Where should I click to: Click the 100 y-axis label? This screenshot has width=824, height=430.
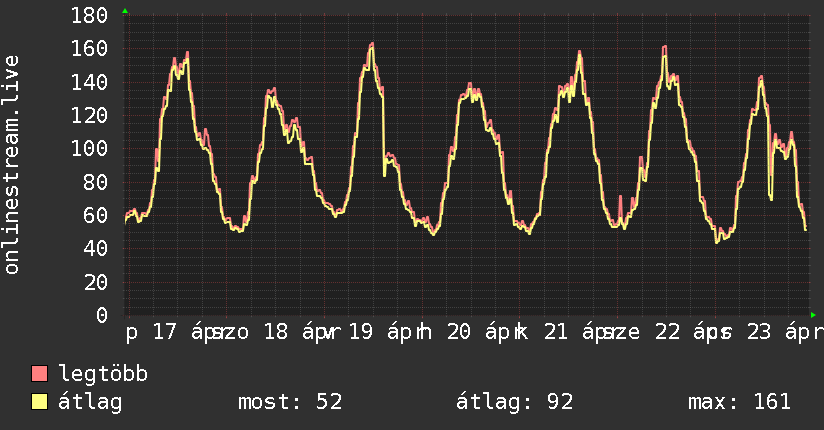click(x=89, y=148)
